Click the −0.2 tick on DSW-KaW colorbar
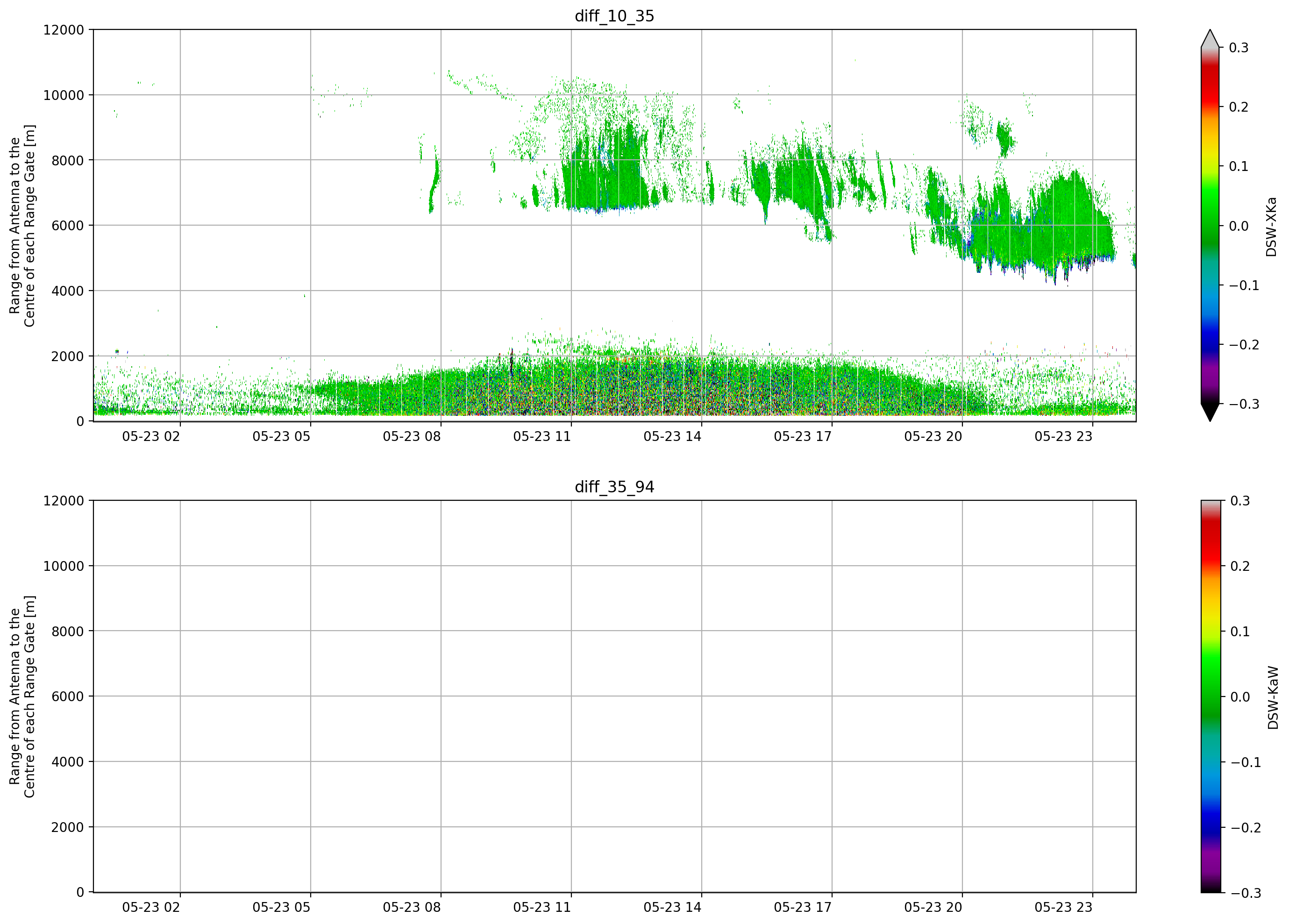 click(1245, 827)
